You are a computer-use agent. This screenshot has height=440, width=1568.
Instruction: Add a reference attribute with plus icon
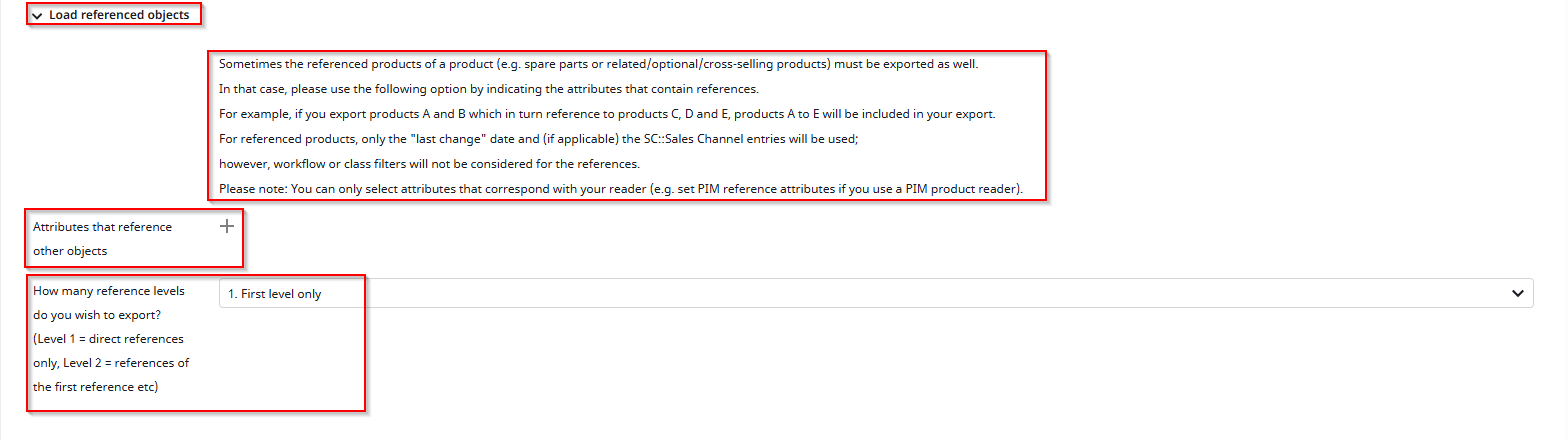point(227,226)
